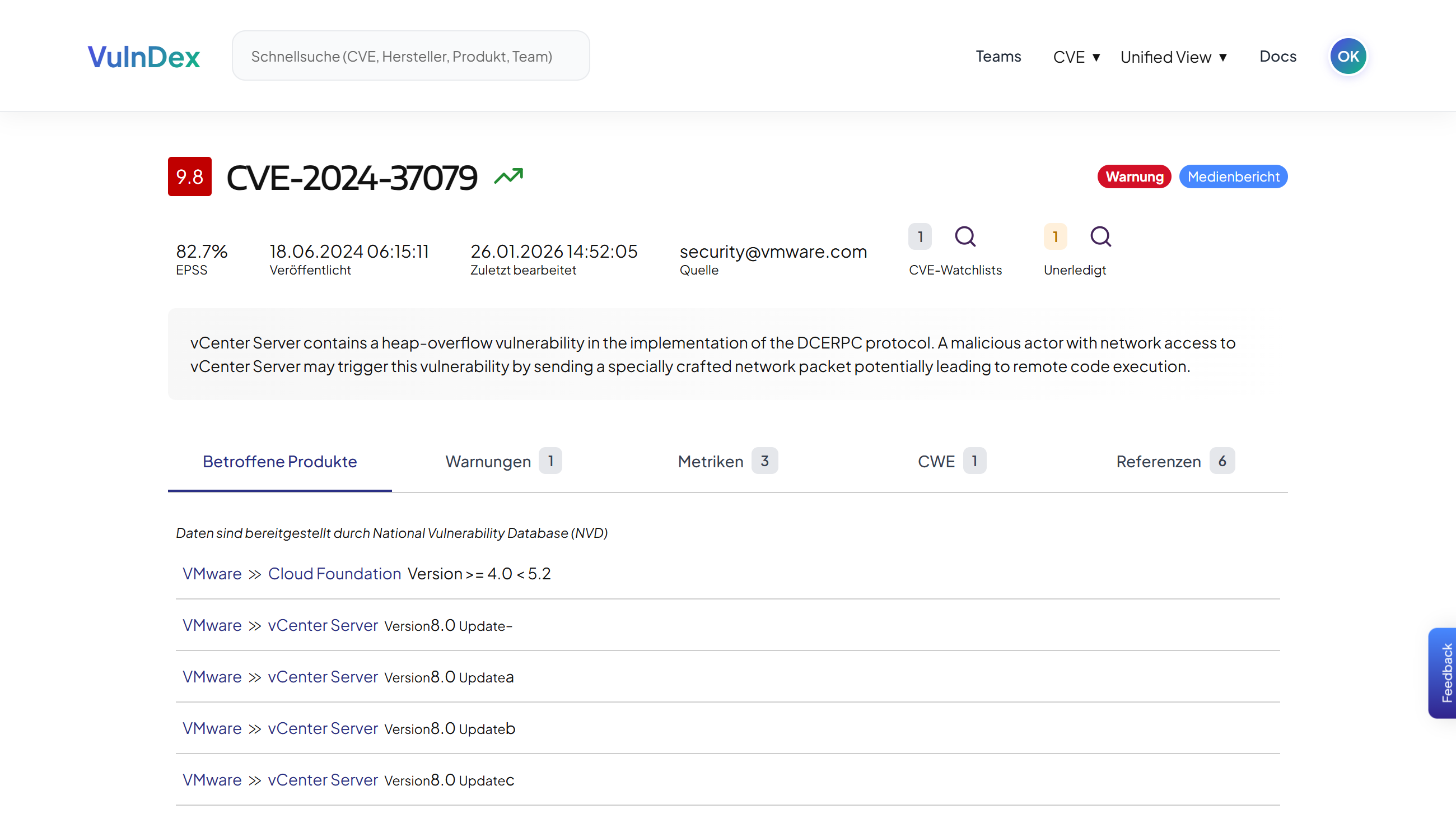The image size is (1456, 818).
Task: Click inside the Schnellsuche search field
Action: pos(411,55)
